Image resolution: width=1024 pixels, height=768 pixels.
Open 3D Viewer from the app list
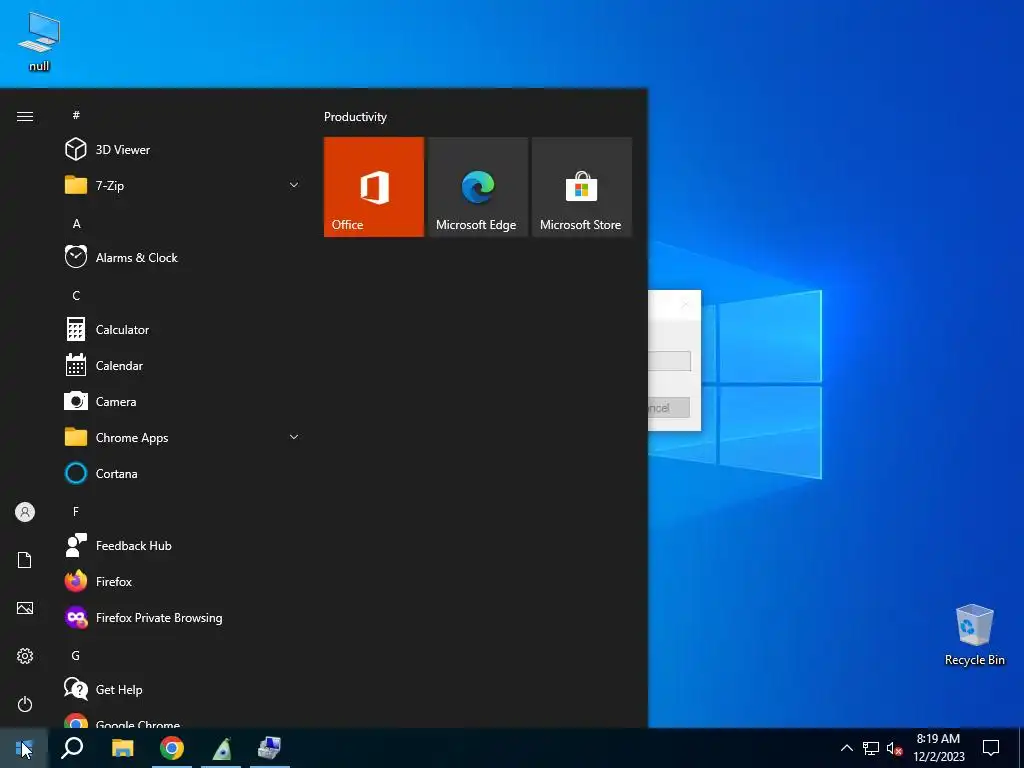click(183, 150)
